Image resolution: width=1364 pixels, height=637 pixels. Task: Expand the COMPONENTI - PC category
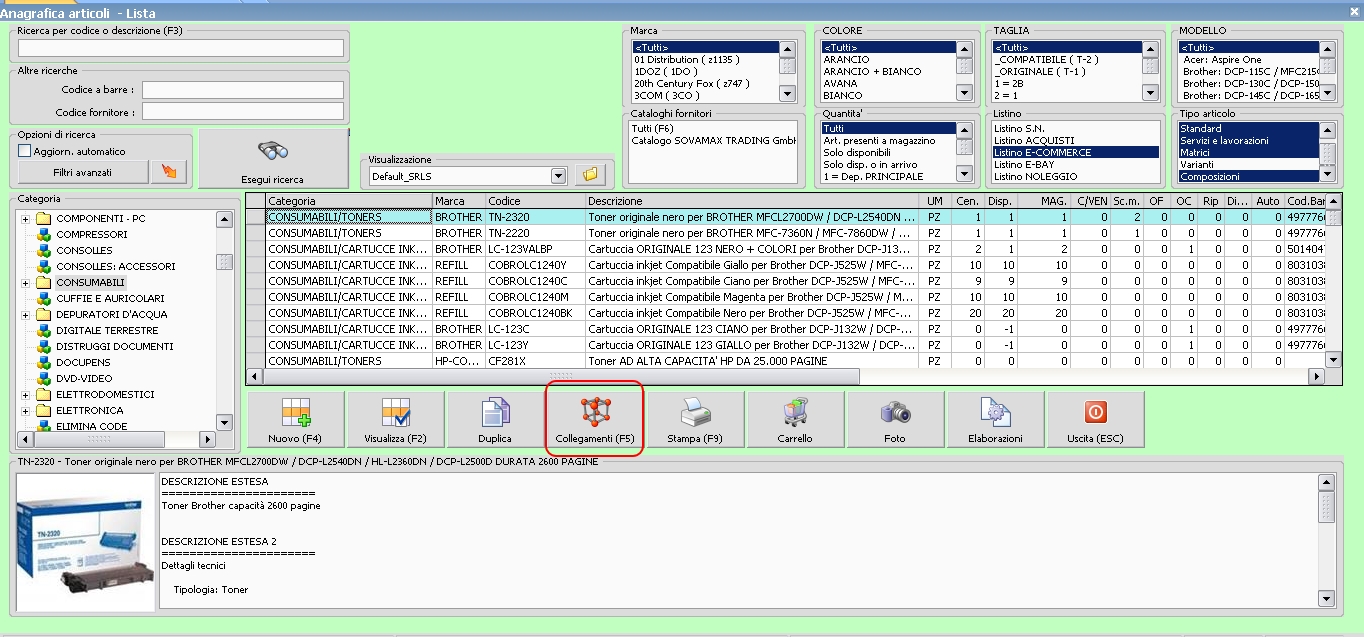click(24, 218)
